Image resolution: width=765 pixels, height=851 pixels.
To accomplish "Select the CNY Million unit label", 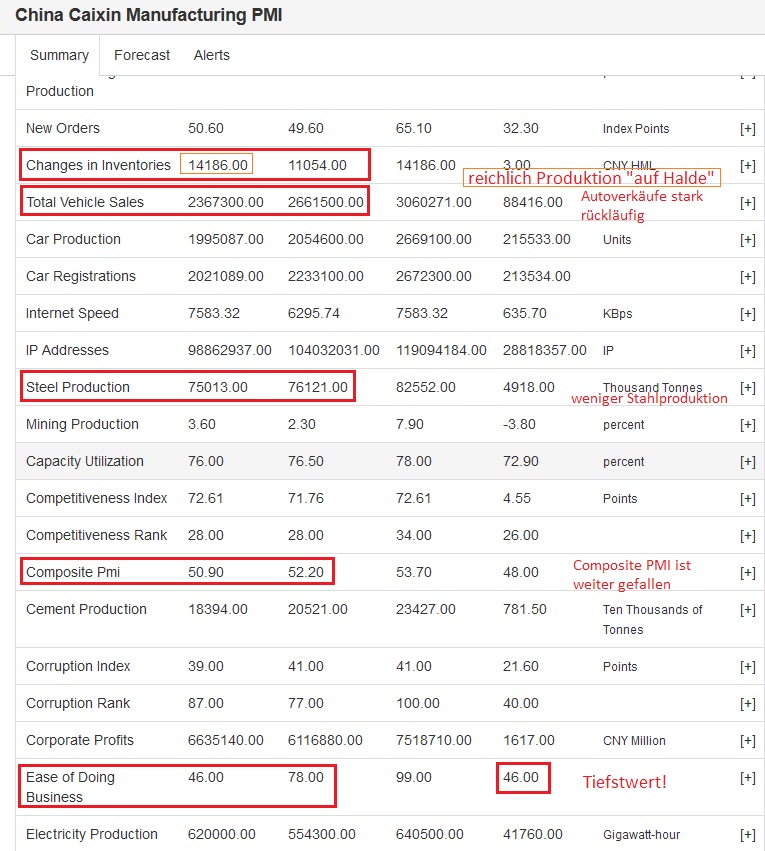I will pyautogui.click(x=634, y=740).
